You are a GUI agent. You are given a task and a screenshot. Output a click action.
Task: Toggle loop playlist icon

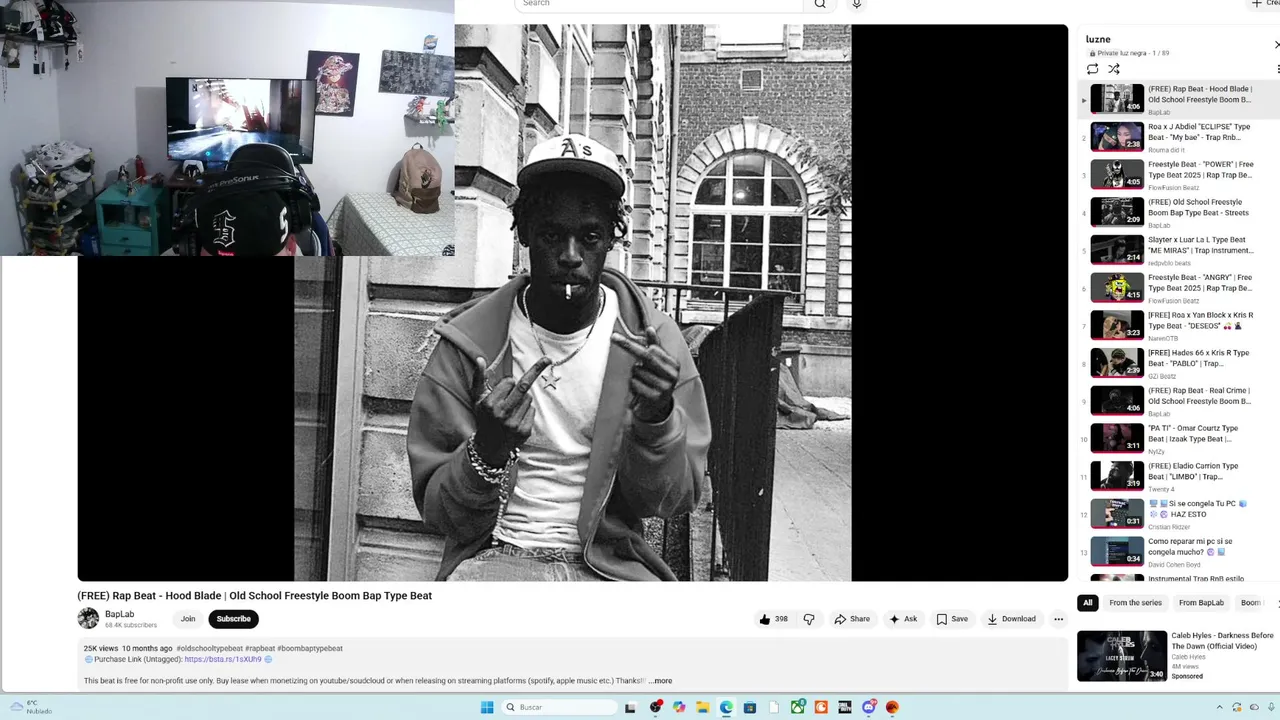[x=1092, y=69]
